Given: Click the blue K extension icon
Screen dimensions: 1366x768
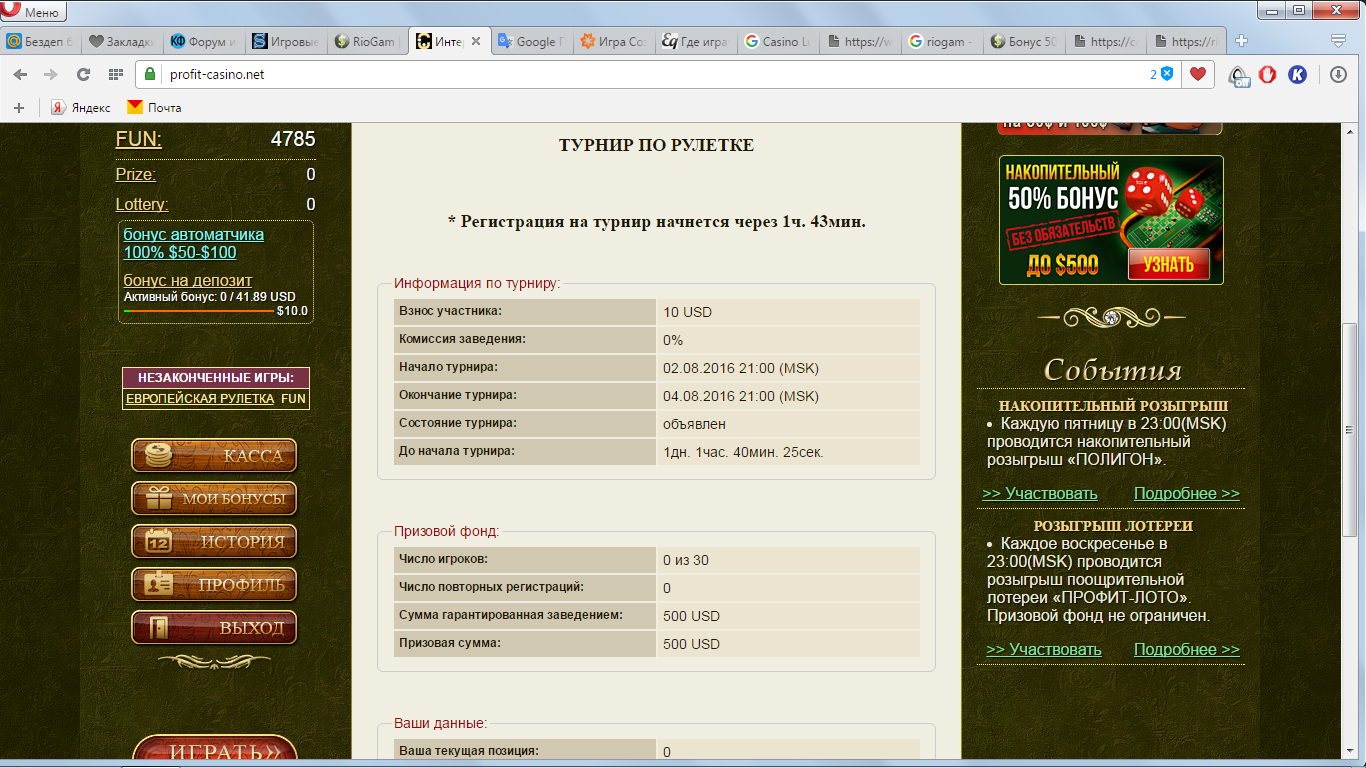Looking at the screenshot, I should pyautogui.click(x=1297, y=74).
